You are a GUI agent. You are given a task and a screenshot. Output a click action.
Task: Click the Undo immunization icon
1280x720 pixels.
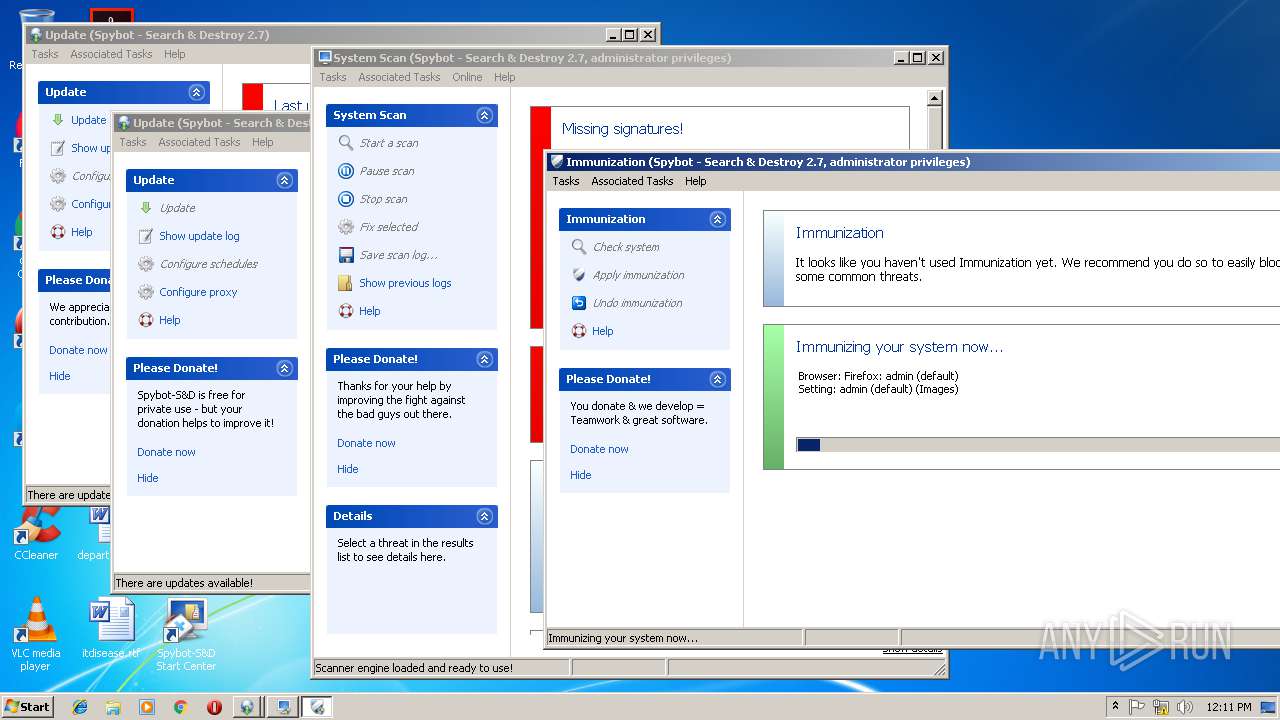pyautogui.click(x=579, y=303)
